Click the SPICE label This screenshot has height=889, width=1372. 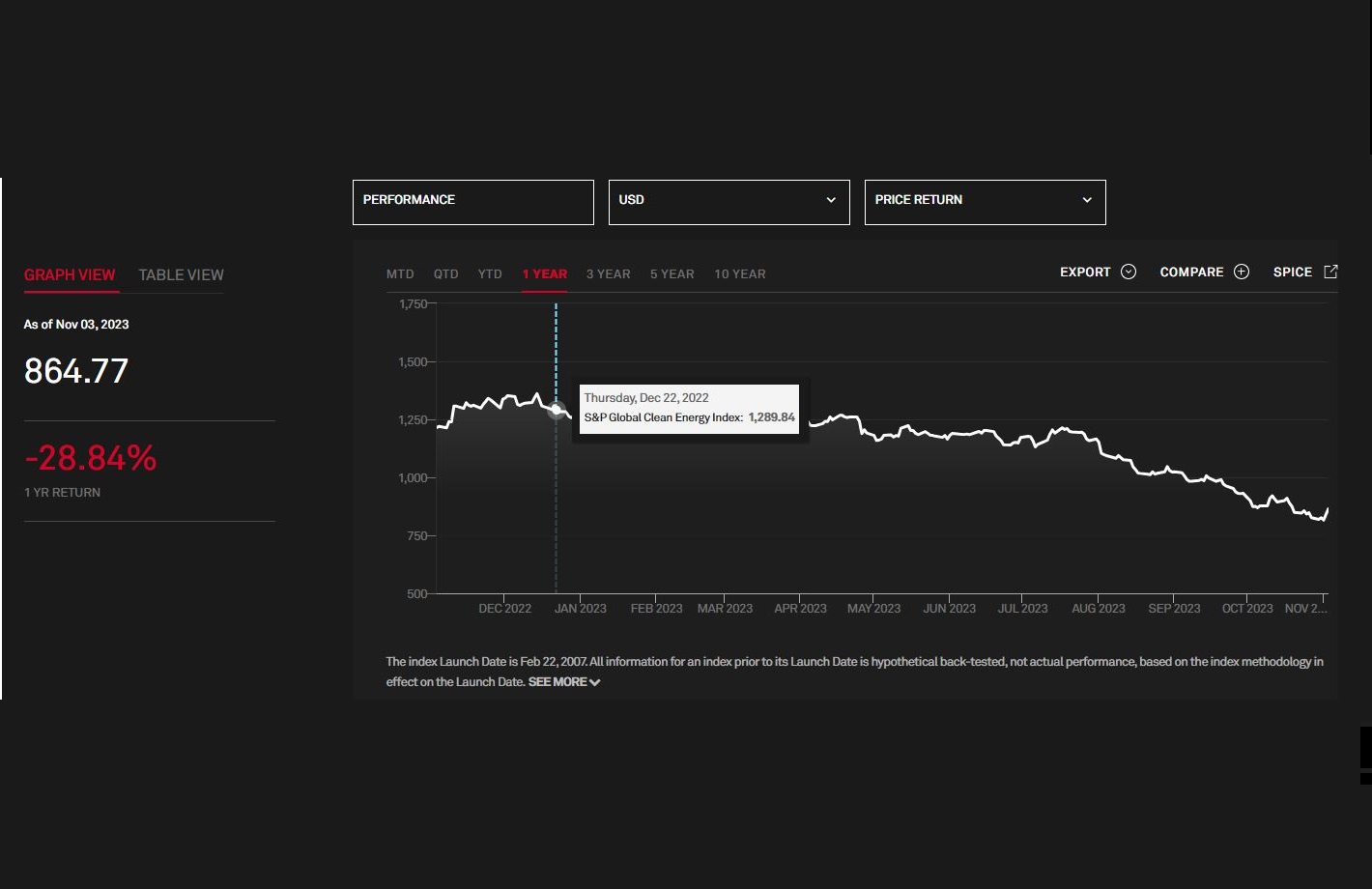tap(1293, 272)
